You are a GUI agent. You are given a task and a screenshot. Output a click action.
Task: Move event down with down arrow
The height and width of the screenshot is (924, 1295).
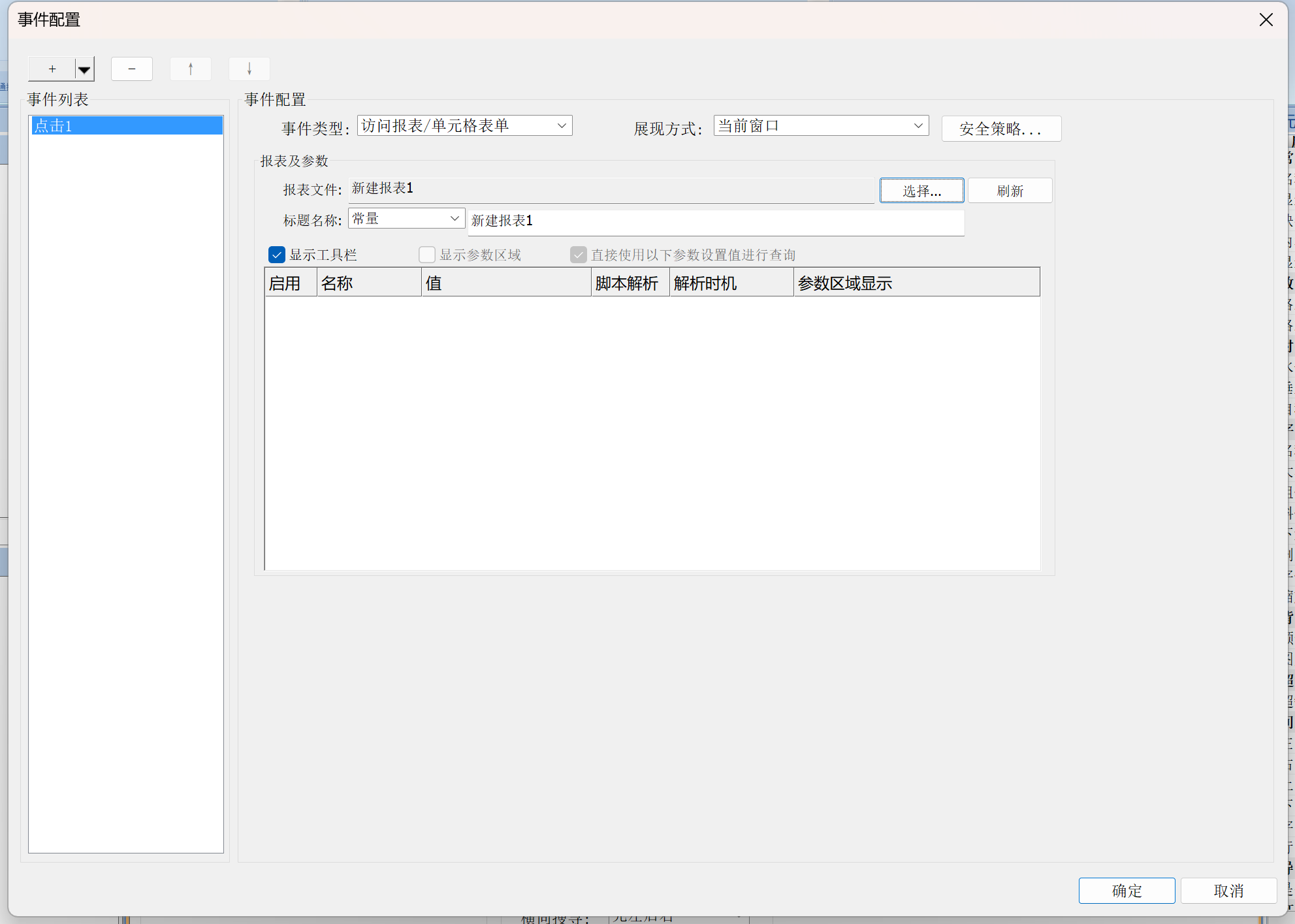(x=249, y=69)
